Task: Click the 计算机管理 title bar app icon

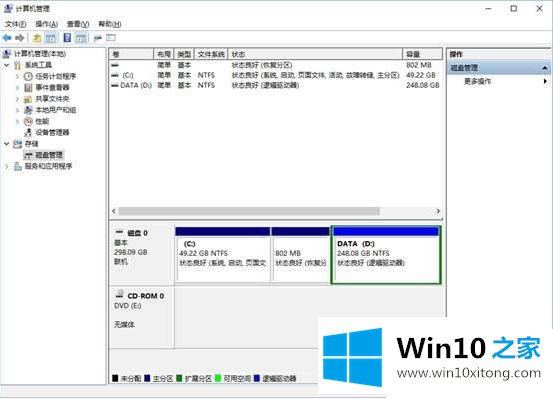Action: tap(8, 8)
